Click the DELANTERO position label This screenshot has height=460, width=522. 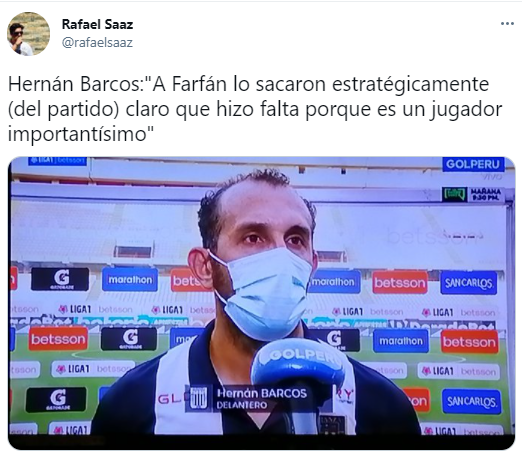pos(242,405)
